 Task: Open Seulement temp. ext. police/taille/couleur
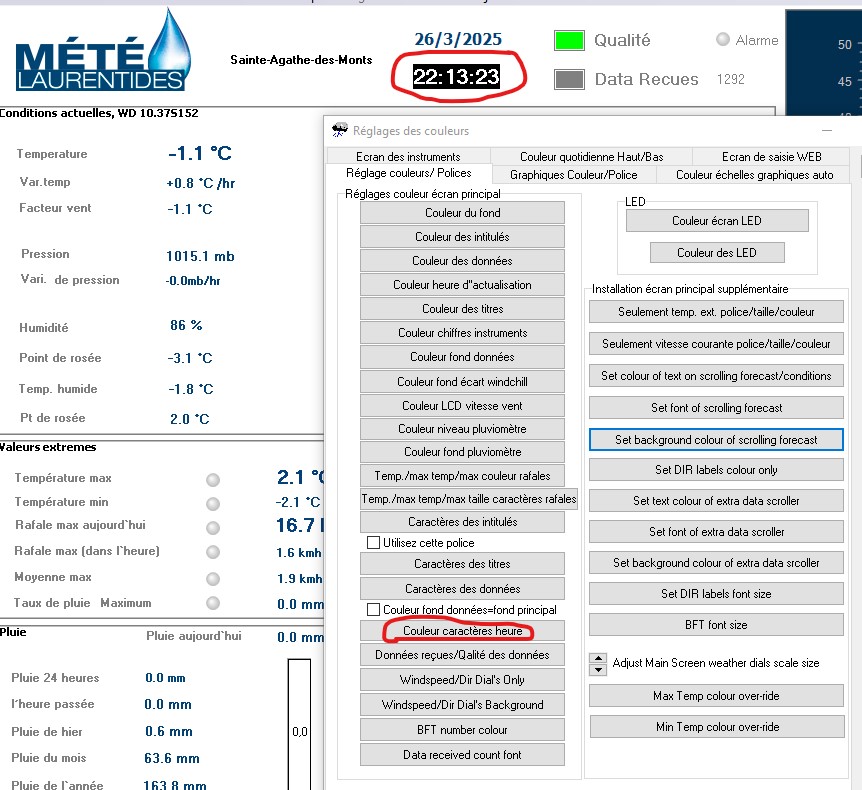coord(716,312)
